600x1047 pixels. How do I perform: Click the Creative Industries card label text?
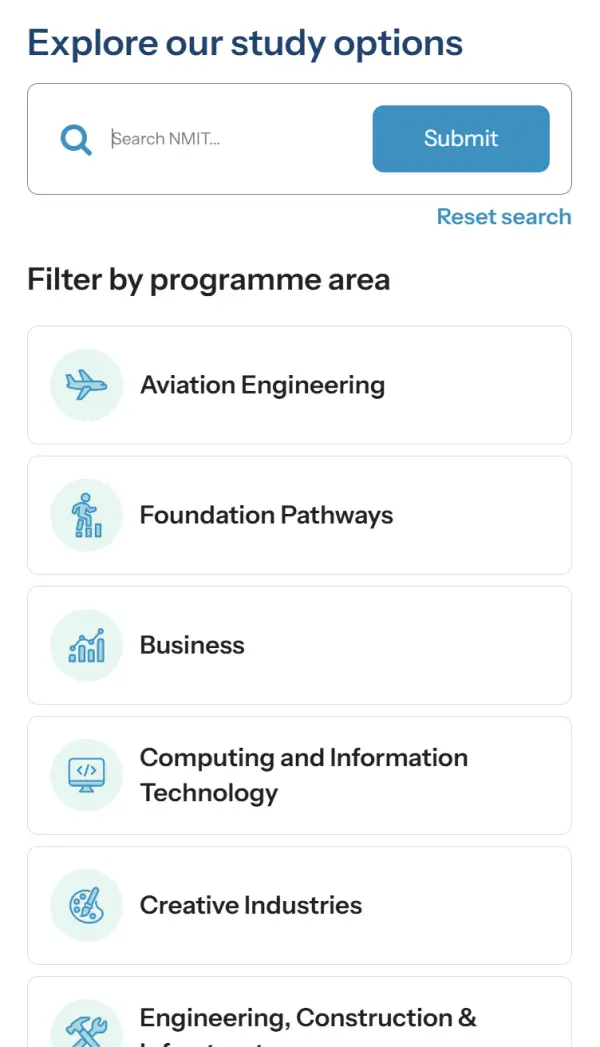click(251, 905)
